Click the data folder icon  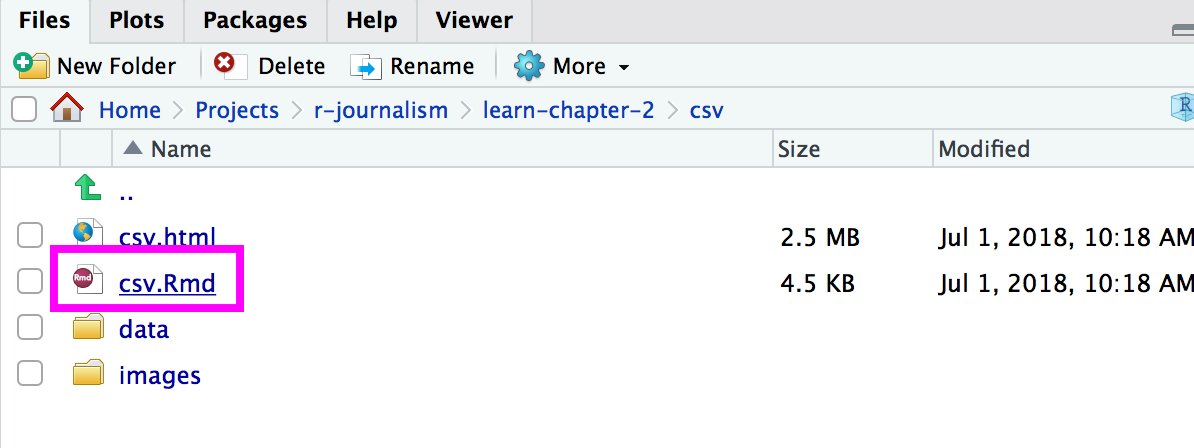click(88, 328)
